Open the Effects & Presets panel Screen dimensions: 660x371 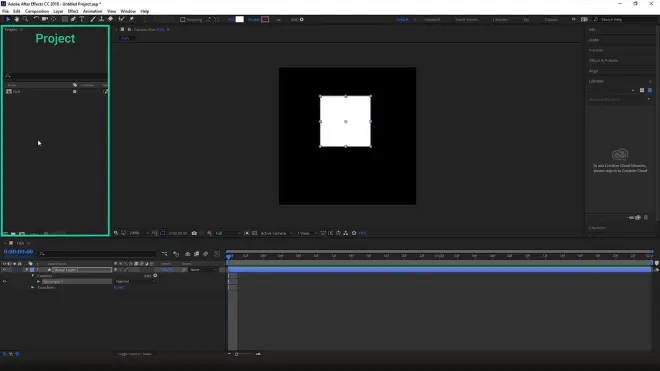click(603, 60)
